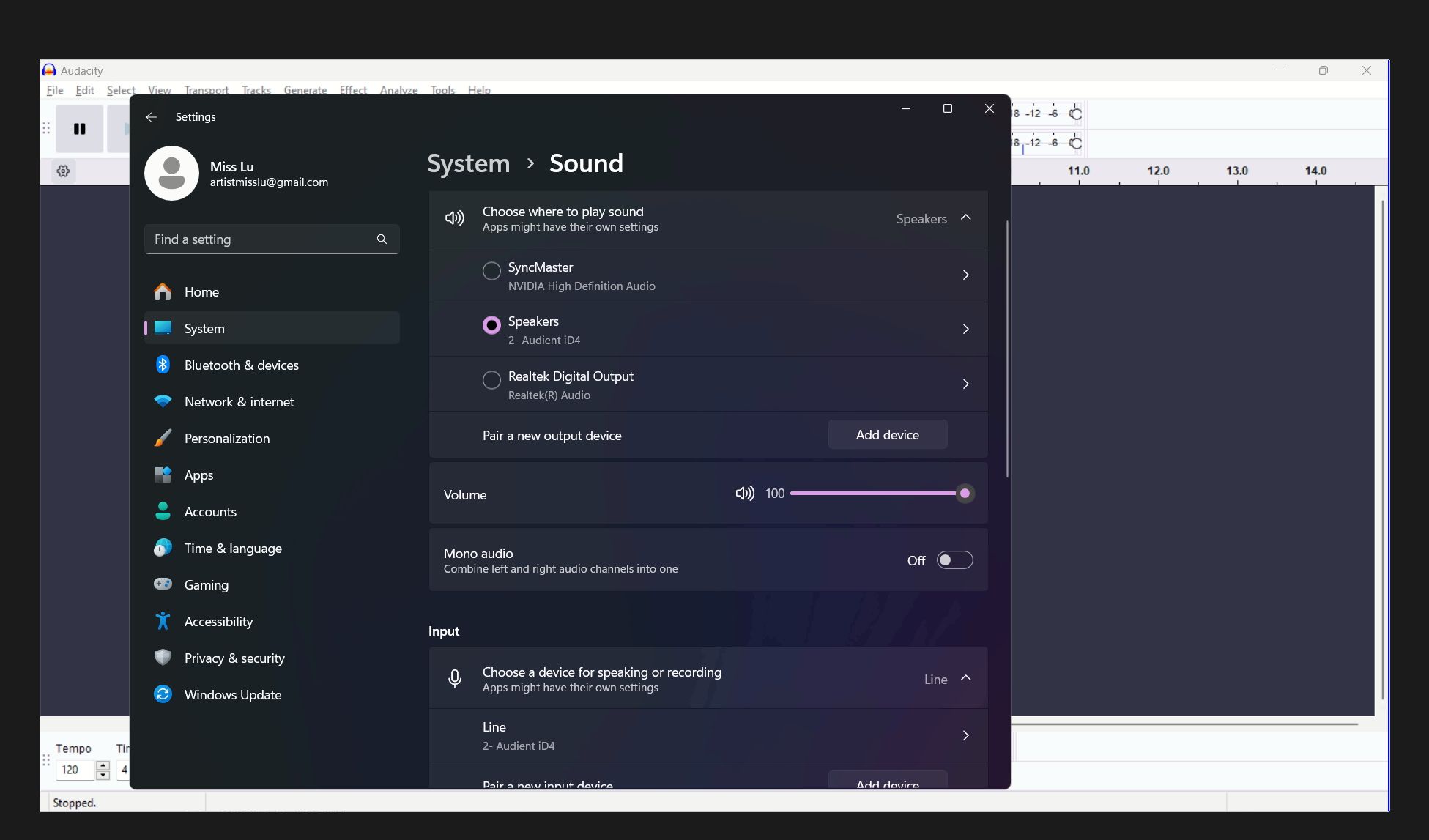Open the Audacity File menu
The width and height of the screenshot is (1429, 840).
click(x=55, y=90)
